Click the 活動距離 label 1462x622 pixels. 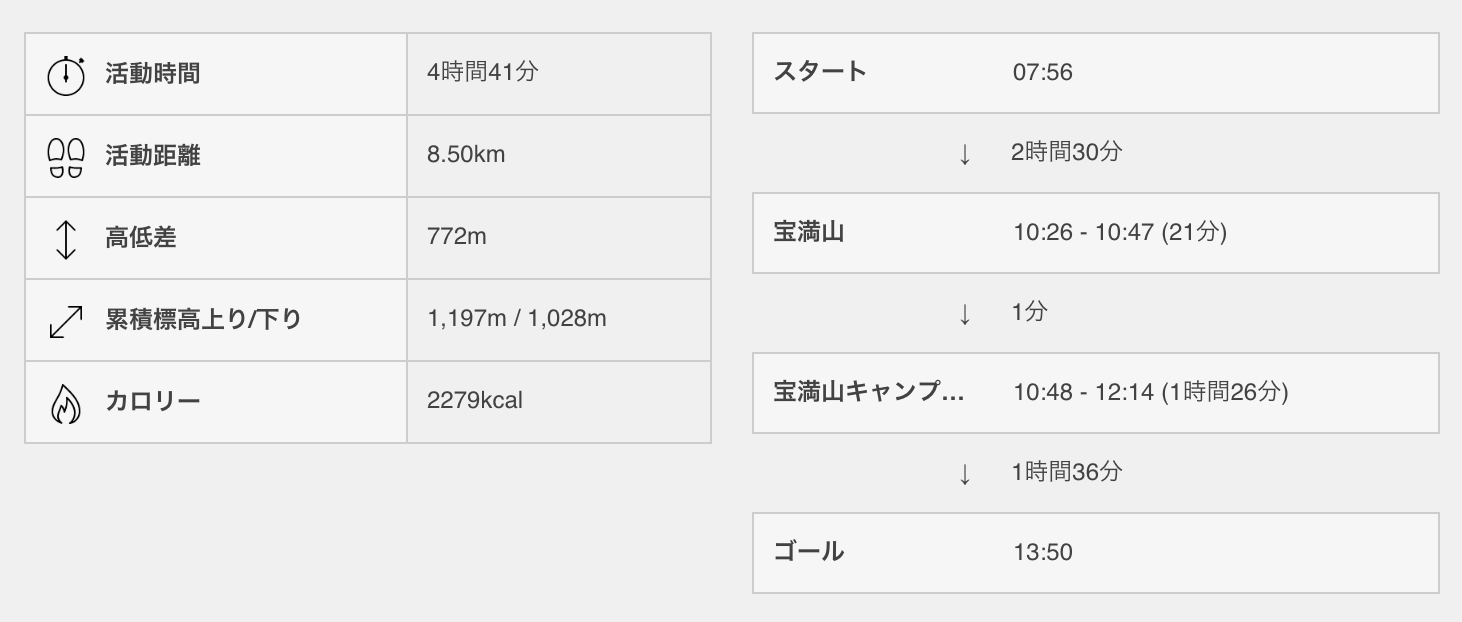[153, 156]
